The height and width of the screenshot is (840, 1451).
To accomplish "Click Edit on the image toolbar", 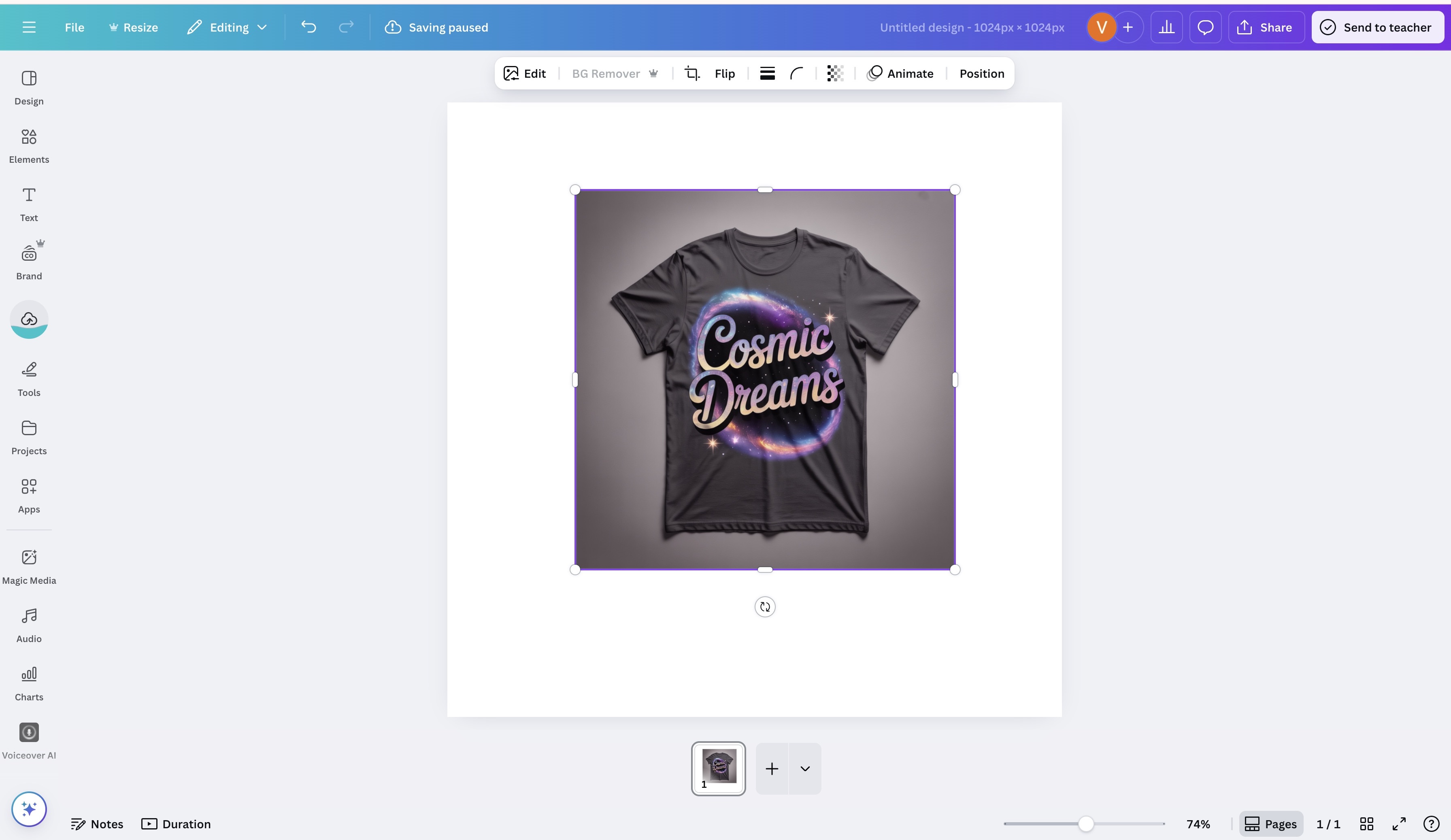I will pos(525,73).
